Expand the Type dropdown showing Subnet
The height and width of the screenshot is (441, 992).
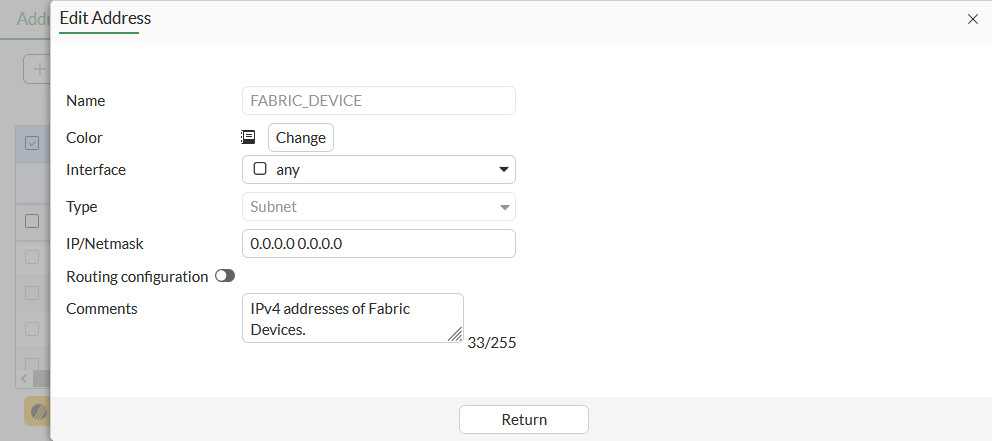click(x=378, y=207)
